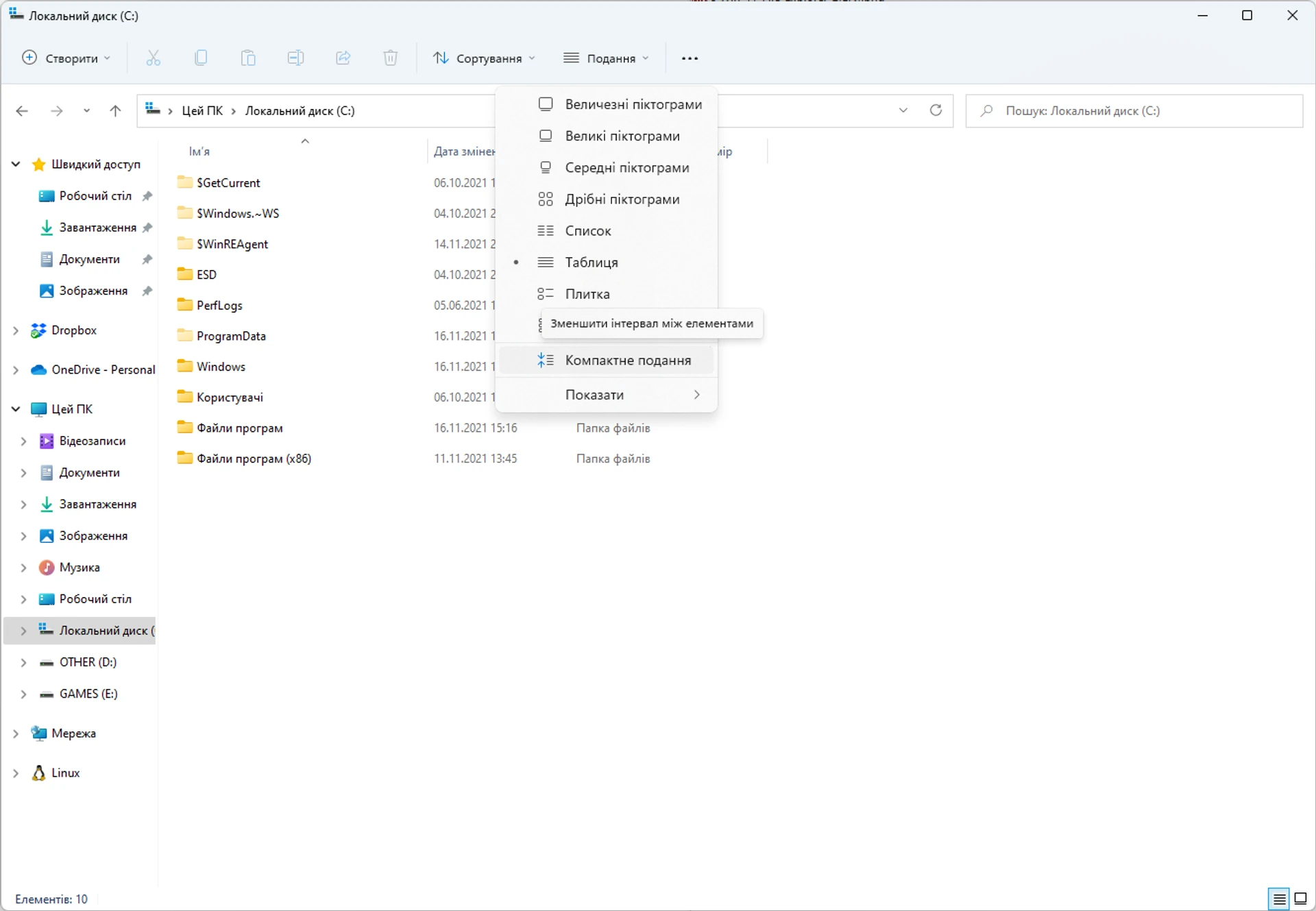
Task: Select the ProgramData folder
Action: pyautogui.click(x=231, y=336)
